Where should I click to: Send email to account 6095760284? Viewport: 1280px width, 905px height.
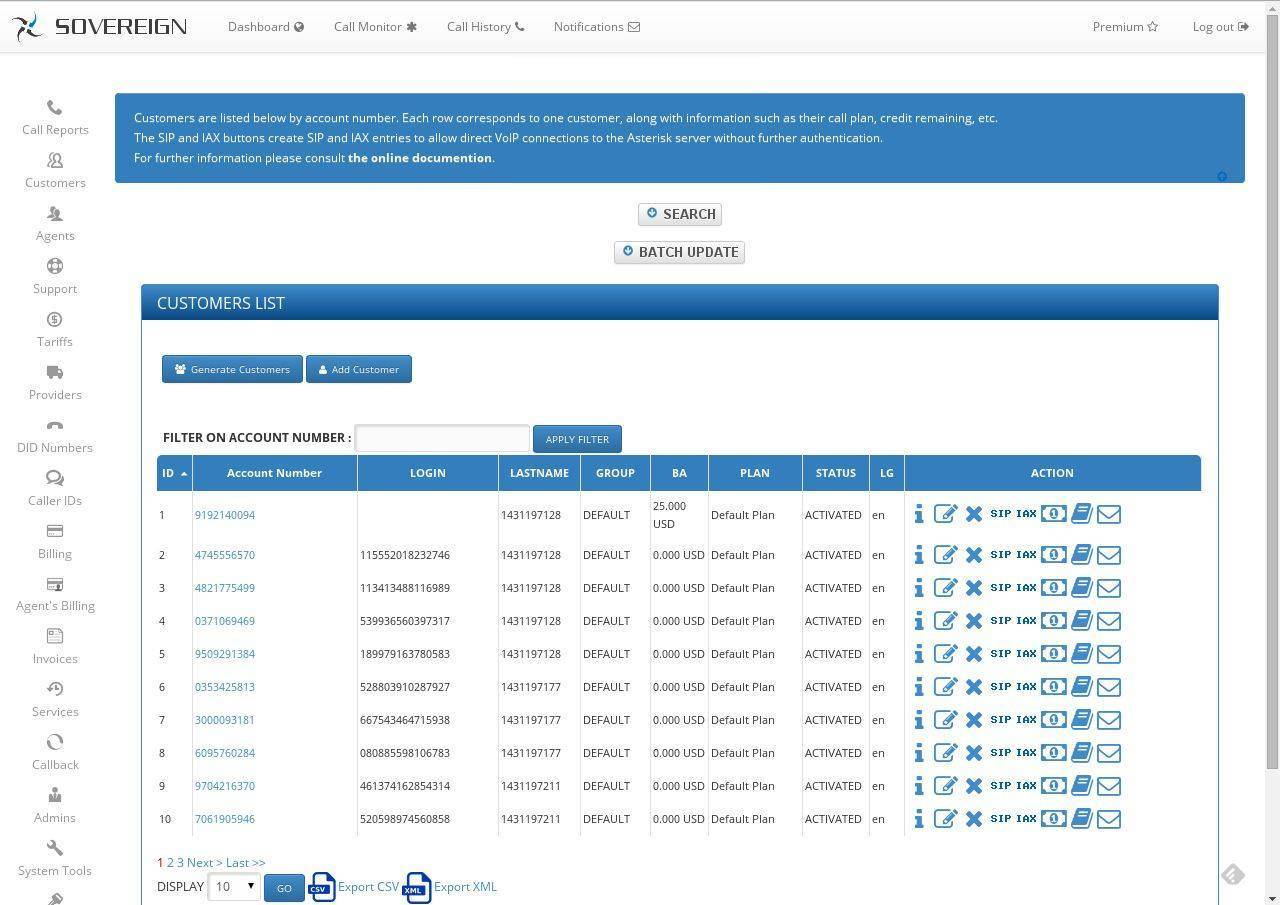(x=1108, y=753)
